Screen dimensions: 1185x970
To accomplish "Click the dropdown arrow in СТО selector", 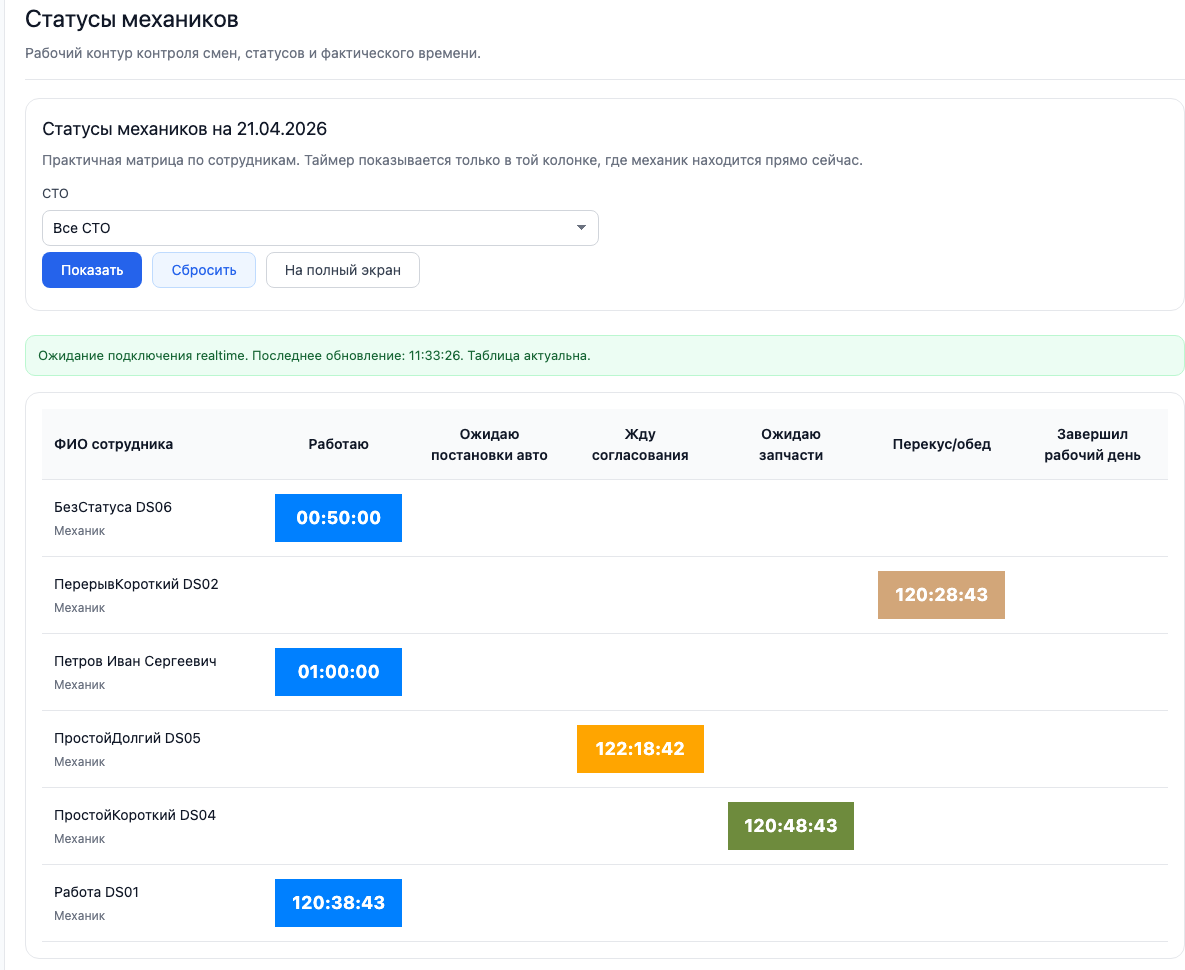I will 581,228.
